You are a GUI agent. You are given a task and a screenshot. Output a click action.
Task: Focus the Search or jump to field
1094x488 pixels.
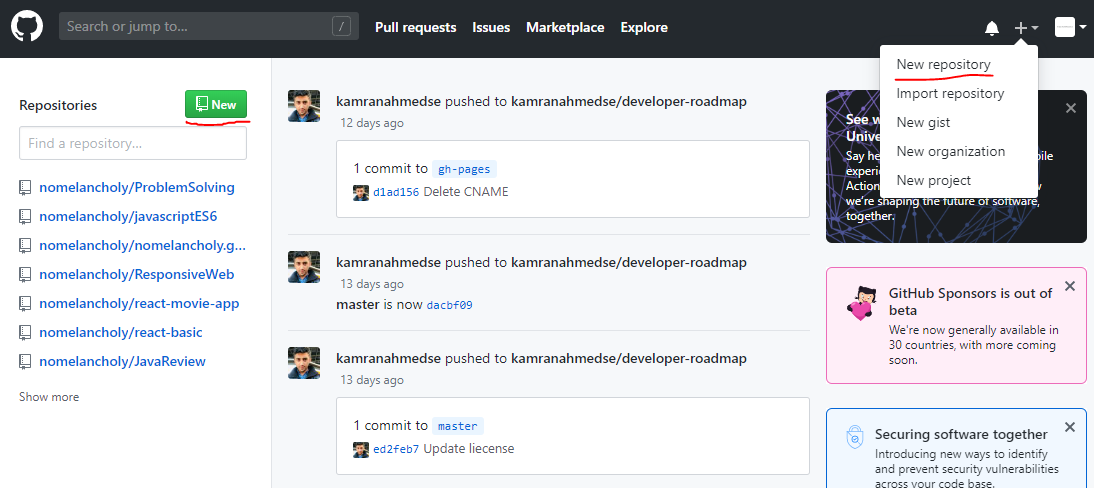[x=209, y=27]
